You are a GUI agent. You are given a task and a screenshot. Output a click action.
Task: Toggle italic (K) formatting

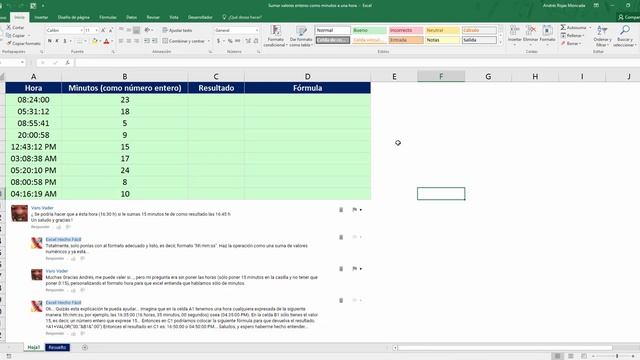click(57, 41)
